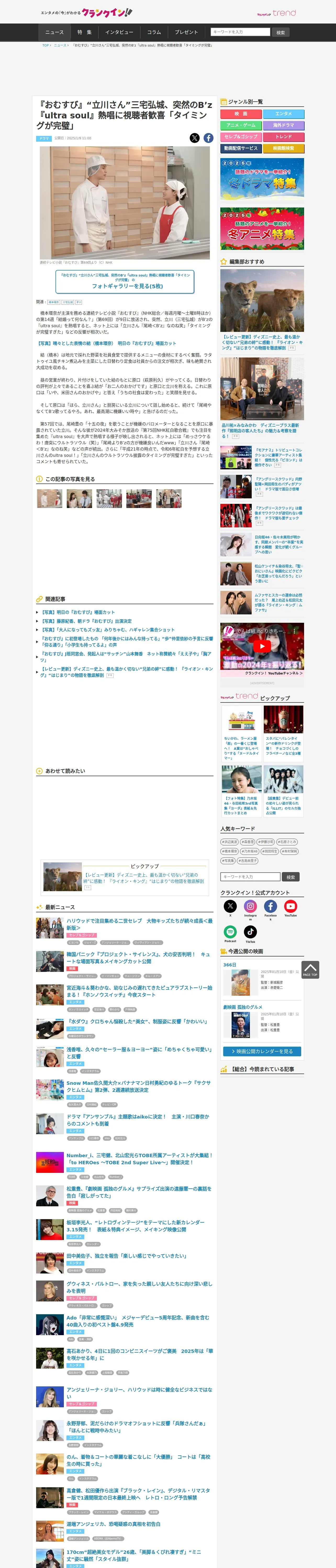The image size is (336, 1568).
Task: Open the 特集 menu tab
Action: (x=84, y=32)
